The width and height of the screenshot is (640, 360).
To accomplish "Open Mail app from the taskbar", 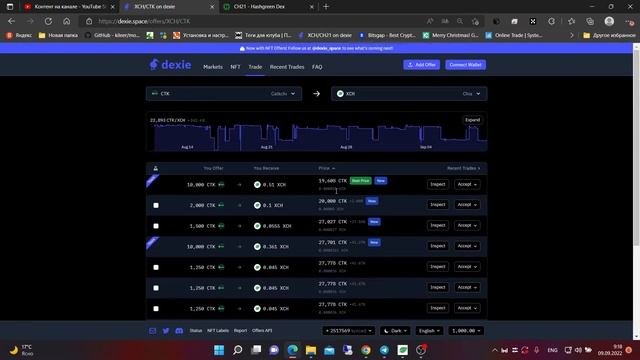I will click(329, 350).
